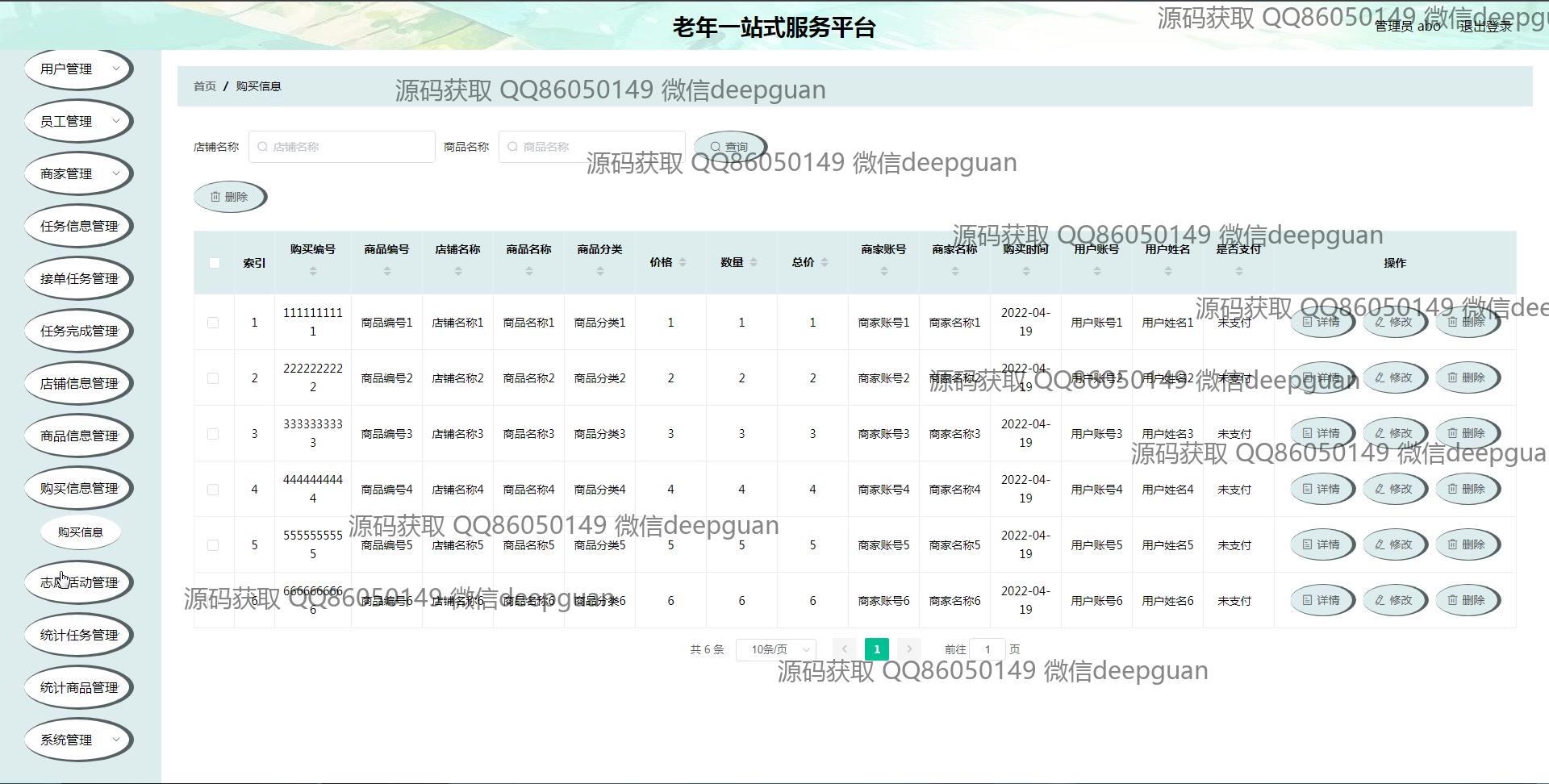This screenshot has height=784, width=1549.
Task: Click 修改 for row 3
Action: point(1394,433)
